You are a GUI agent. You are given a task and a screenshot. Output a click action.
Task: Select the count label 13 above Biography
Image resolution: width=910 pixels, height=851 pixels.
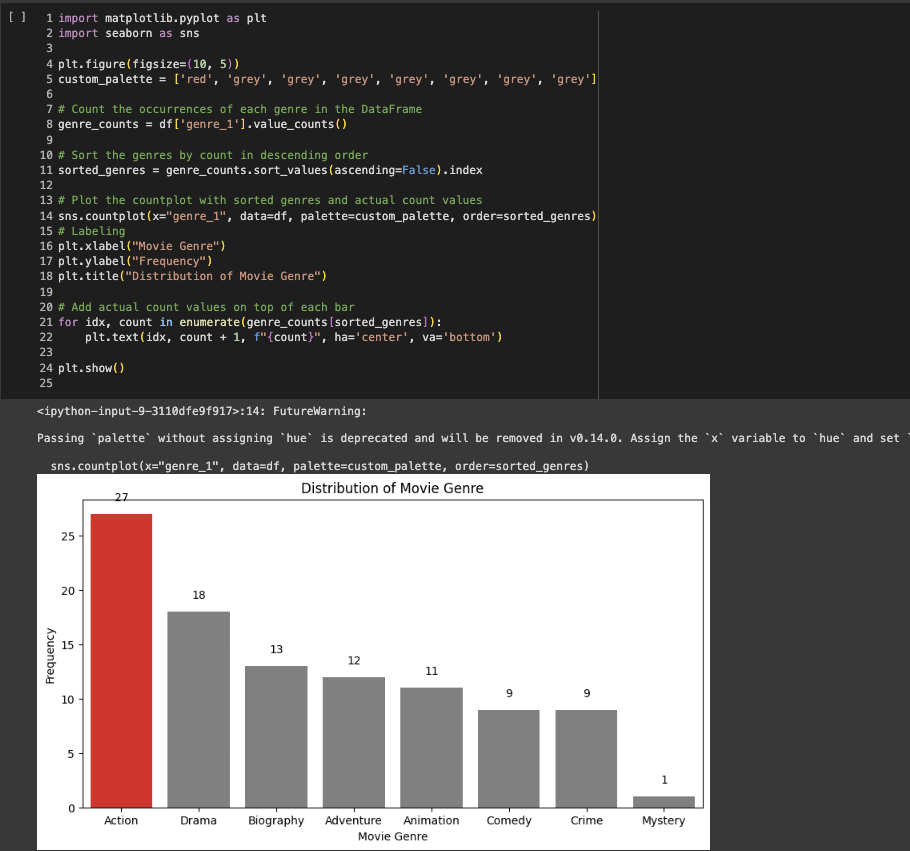tap(276, 649)
